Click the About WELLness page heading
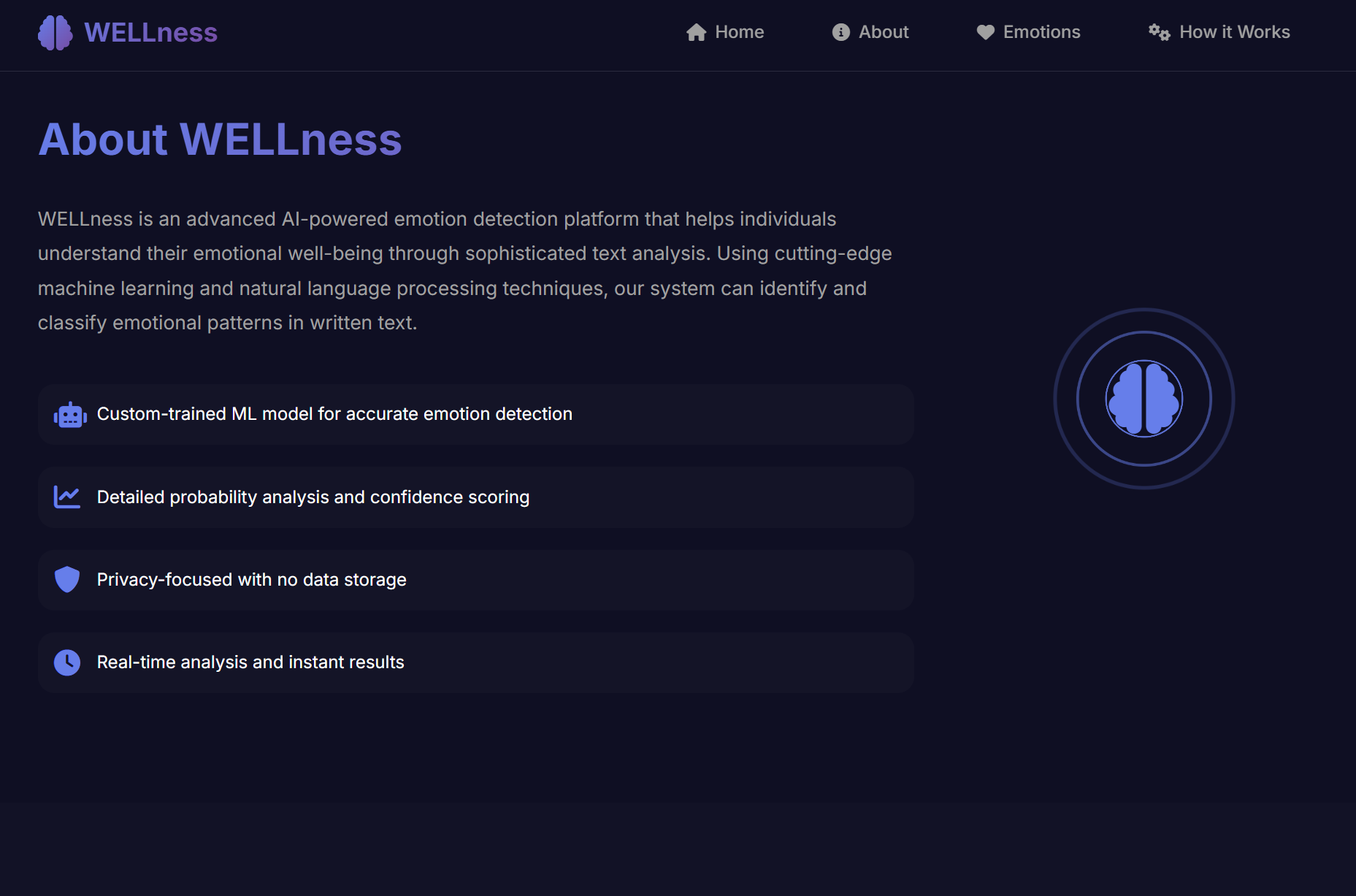This screenshot has height=896, width=1356. (220, 139)
